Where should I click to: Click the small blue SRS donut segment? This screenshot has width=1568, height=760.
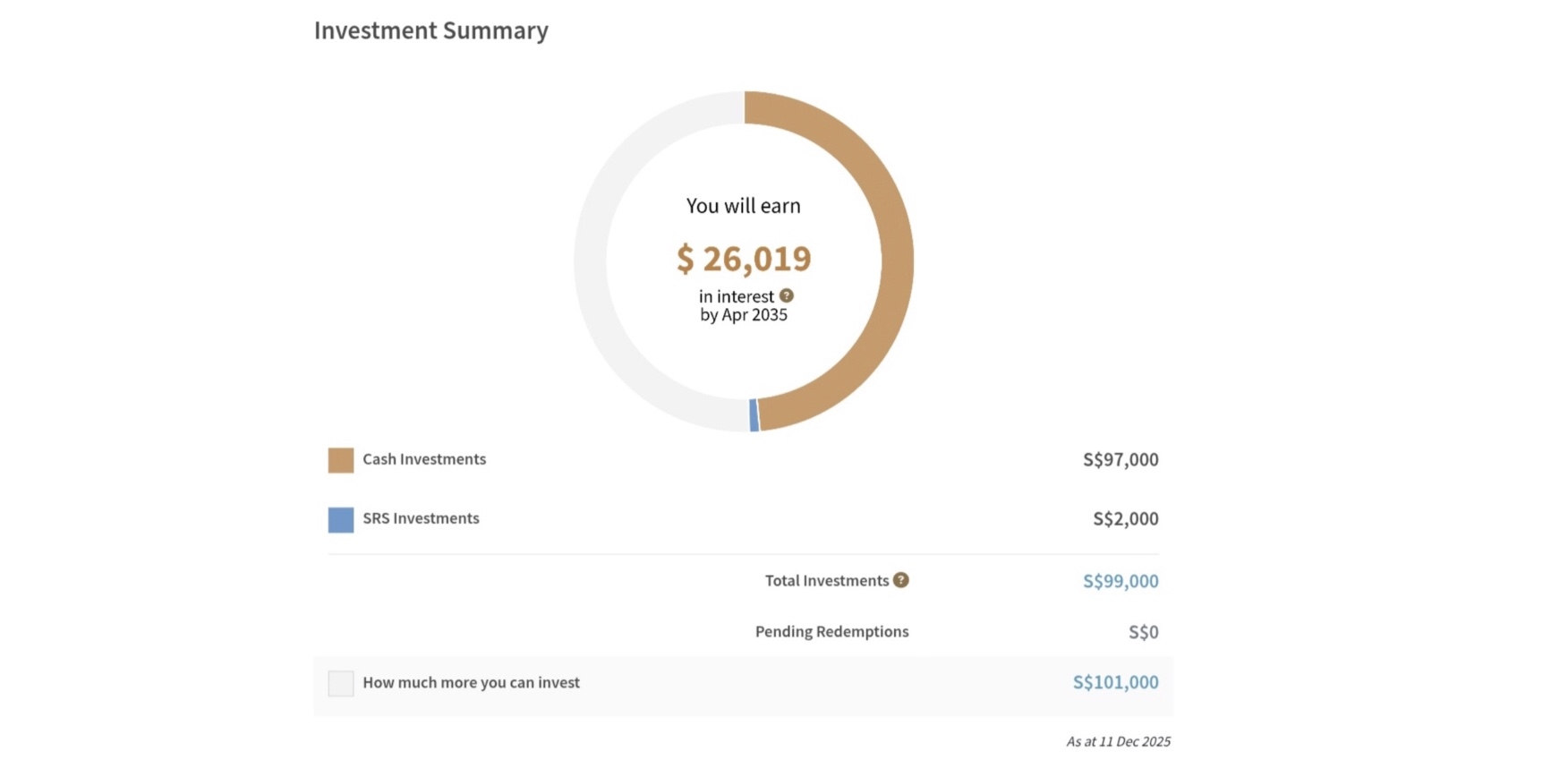pyautogui.click(x=754, y=415)
